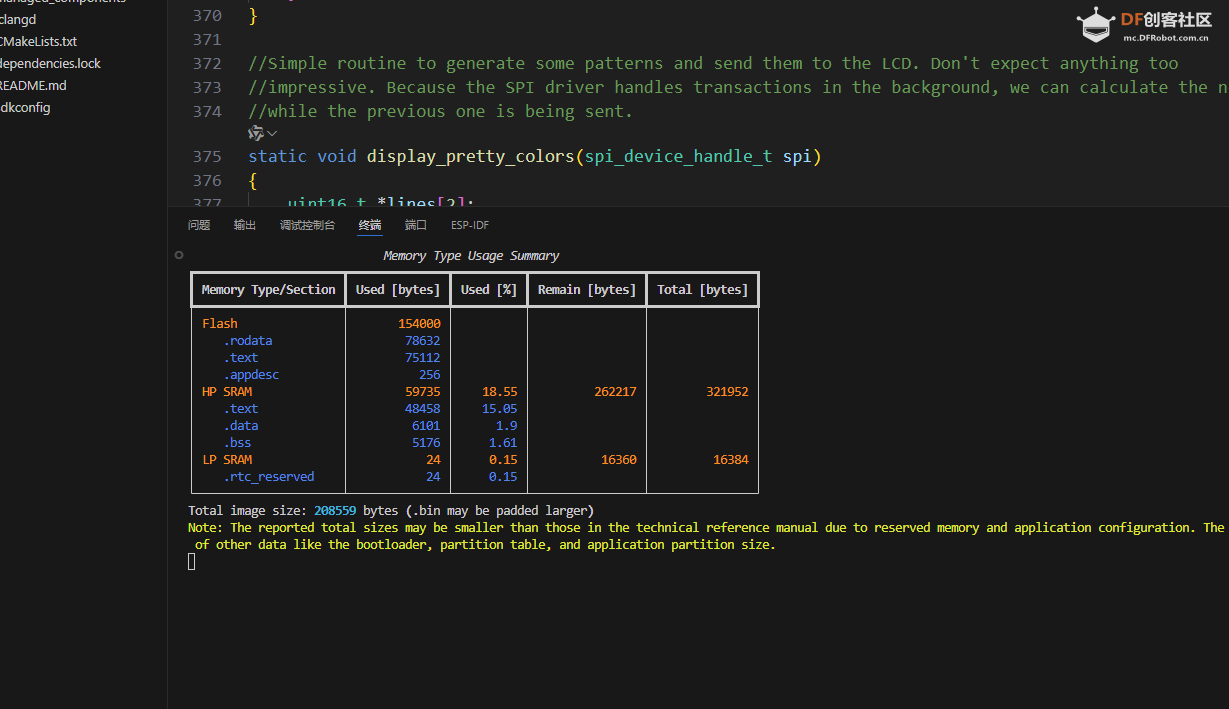Screen dimensions: 1229x709
Task: Click the display_pretty_colors function name
Action: (471, 156)
